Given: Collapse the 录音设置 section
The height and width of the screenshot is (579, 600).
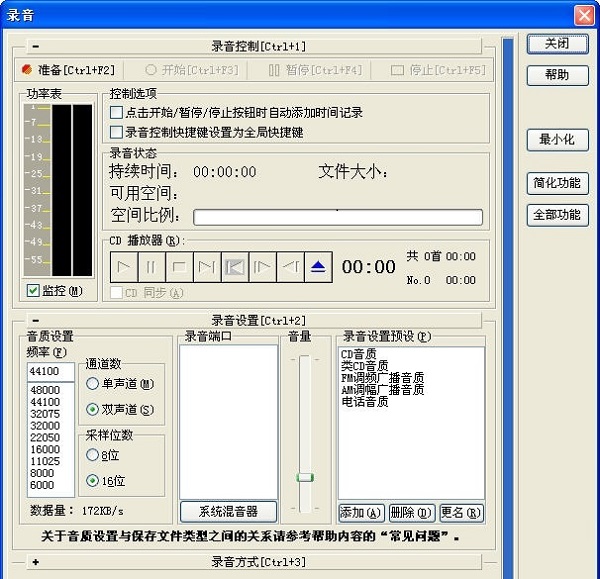Looking at the screenshot, I should (35, 320).
